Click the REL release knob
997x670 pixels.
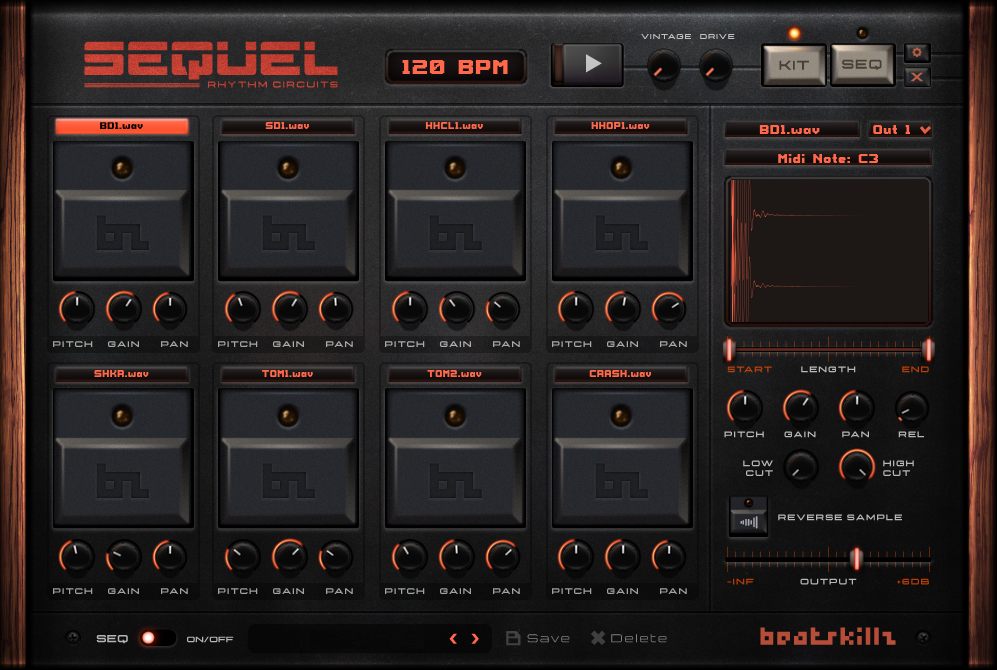[912, 407]
